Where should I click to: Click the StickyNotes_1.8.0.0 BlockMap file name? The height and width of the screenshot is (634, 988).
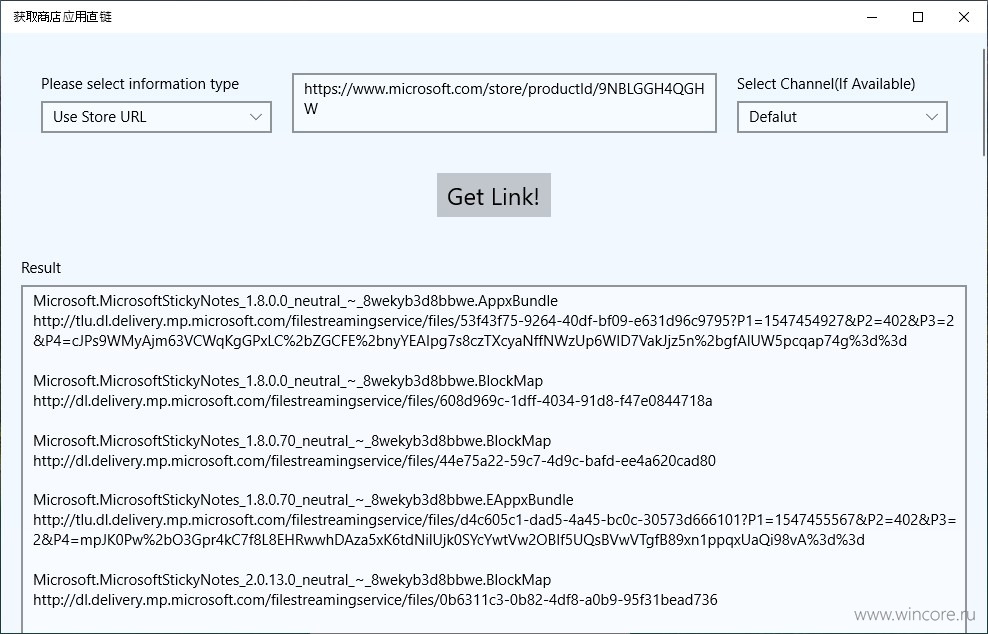(288, 381)
